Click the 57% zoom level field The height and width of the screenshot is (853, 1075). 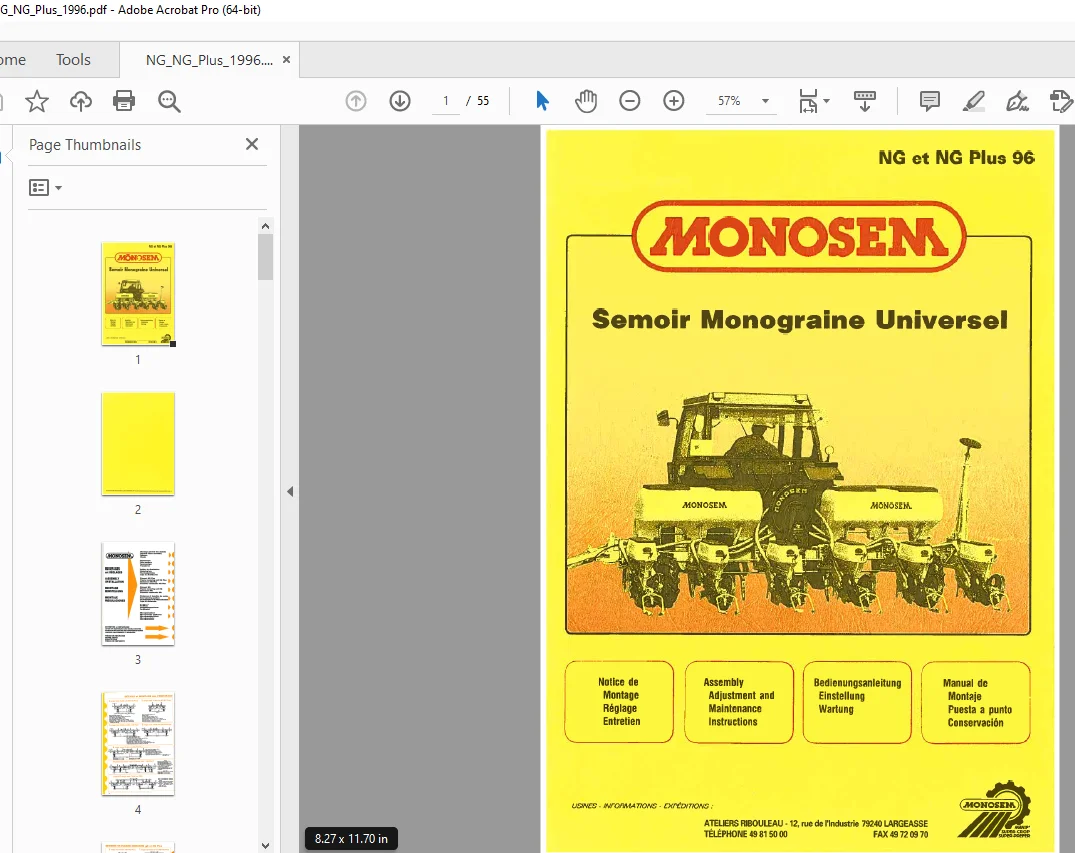(x=729, y=101)
